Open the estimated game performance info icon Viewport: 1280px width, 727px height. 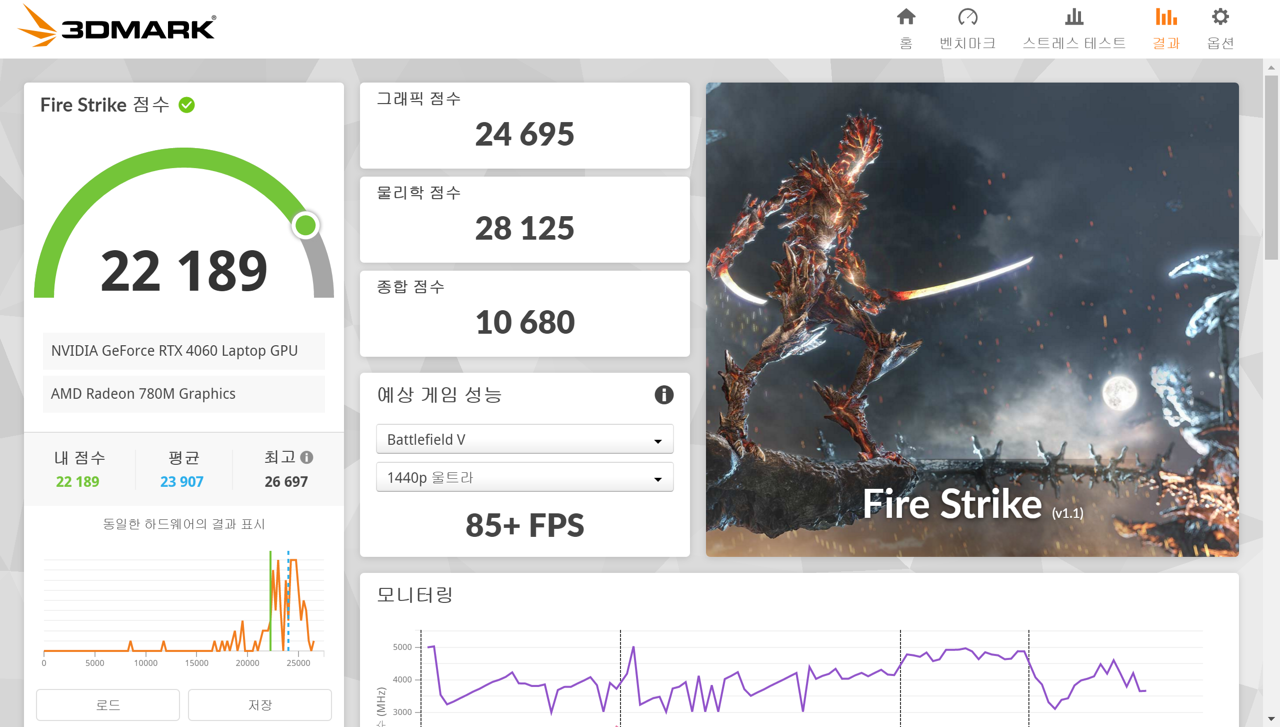coord(664,395)
